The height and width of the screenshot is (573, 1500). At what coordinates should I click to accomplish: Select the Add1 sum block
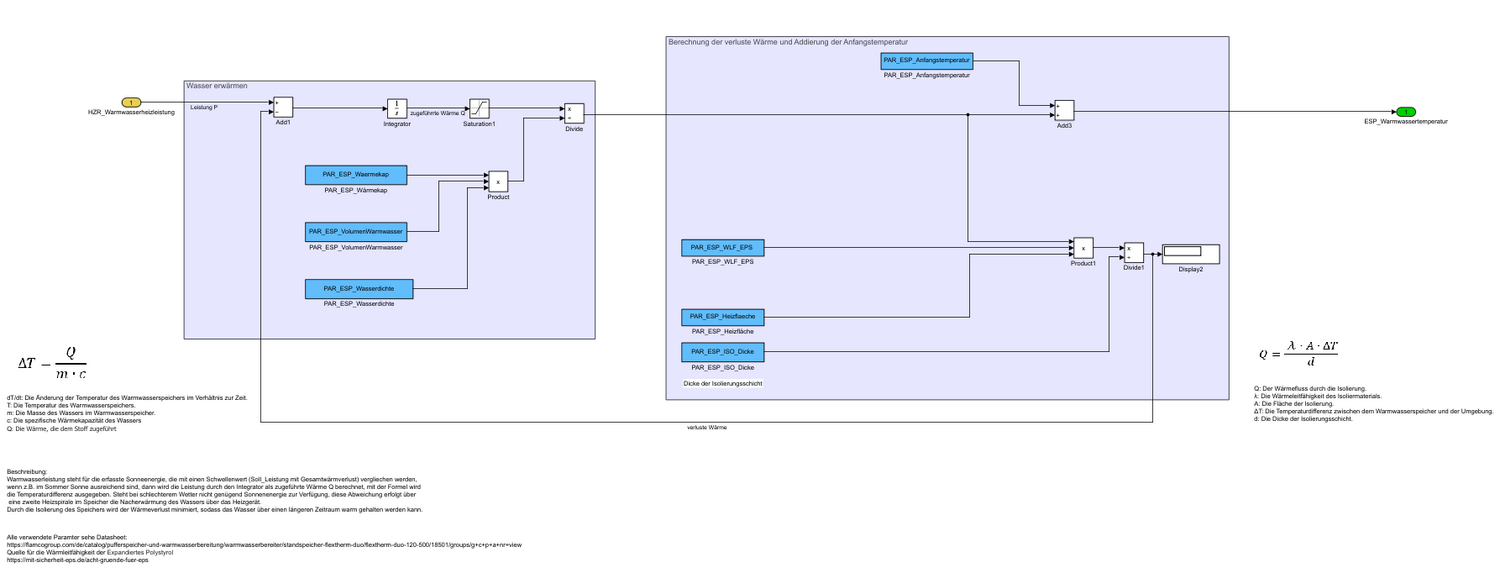pyautogui.click(x=282, y=107)
